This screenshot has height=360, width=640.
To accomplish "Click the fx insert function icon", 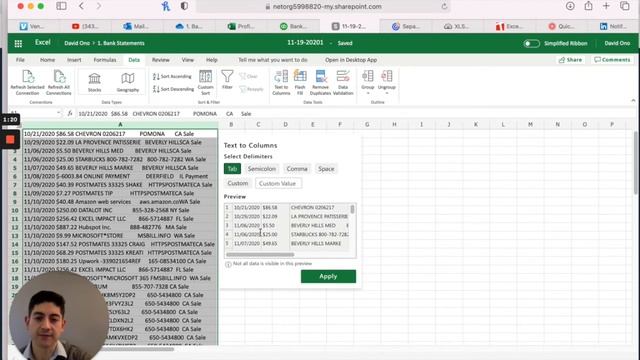I will click(70, 113).
